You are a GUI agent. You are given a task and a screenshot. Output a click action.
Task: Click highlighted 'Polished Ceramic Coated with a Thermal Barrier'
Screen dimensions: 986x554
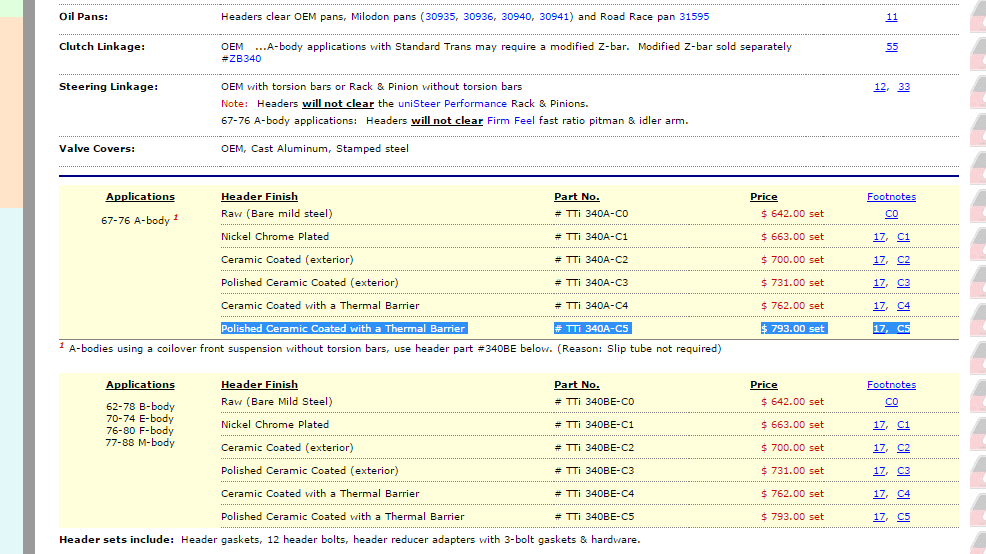(343, 329)
